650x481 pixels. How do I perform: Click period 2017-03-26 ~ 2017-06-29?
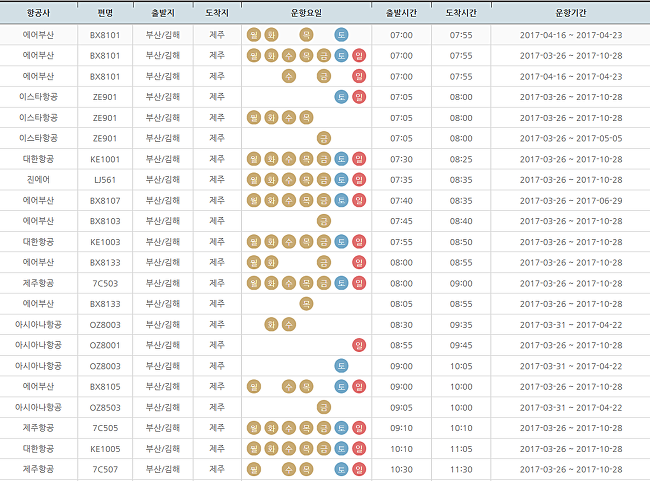[x=571, y=201]
